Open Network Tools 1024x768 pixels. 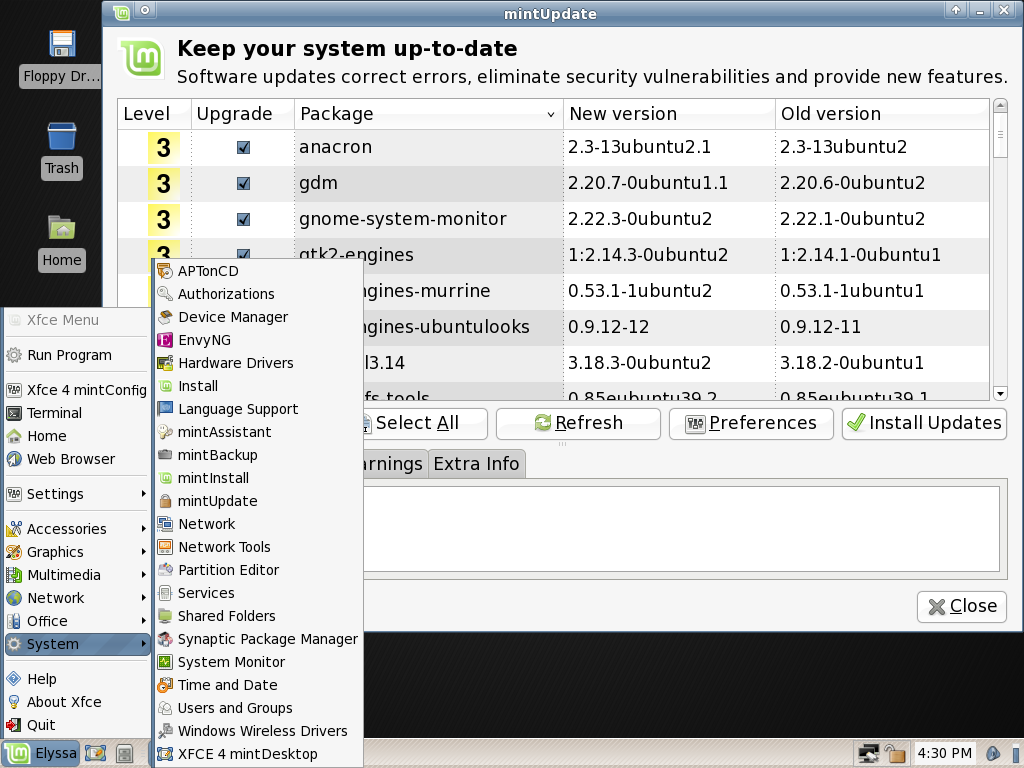pyautogui.click(x=258, y=547)
